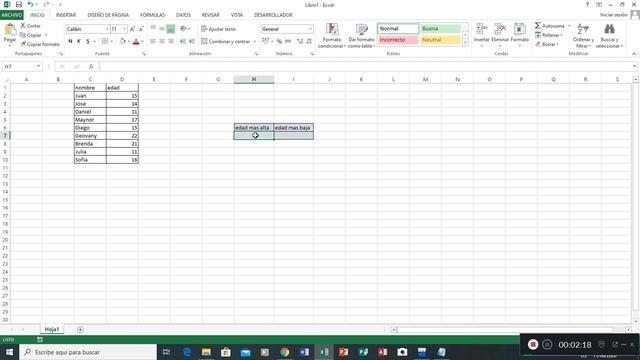Cut selection with Cortar

click(x=30, y=26)
